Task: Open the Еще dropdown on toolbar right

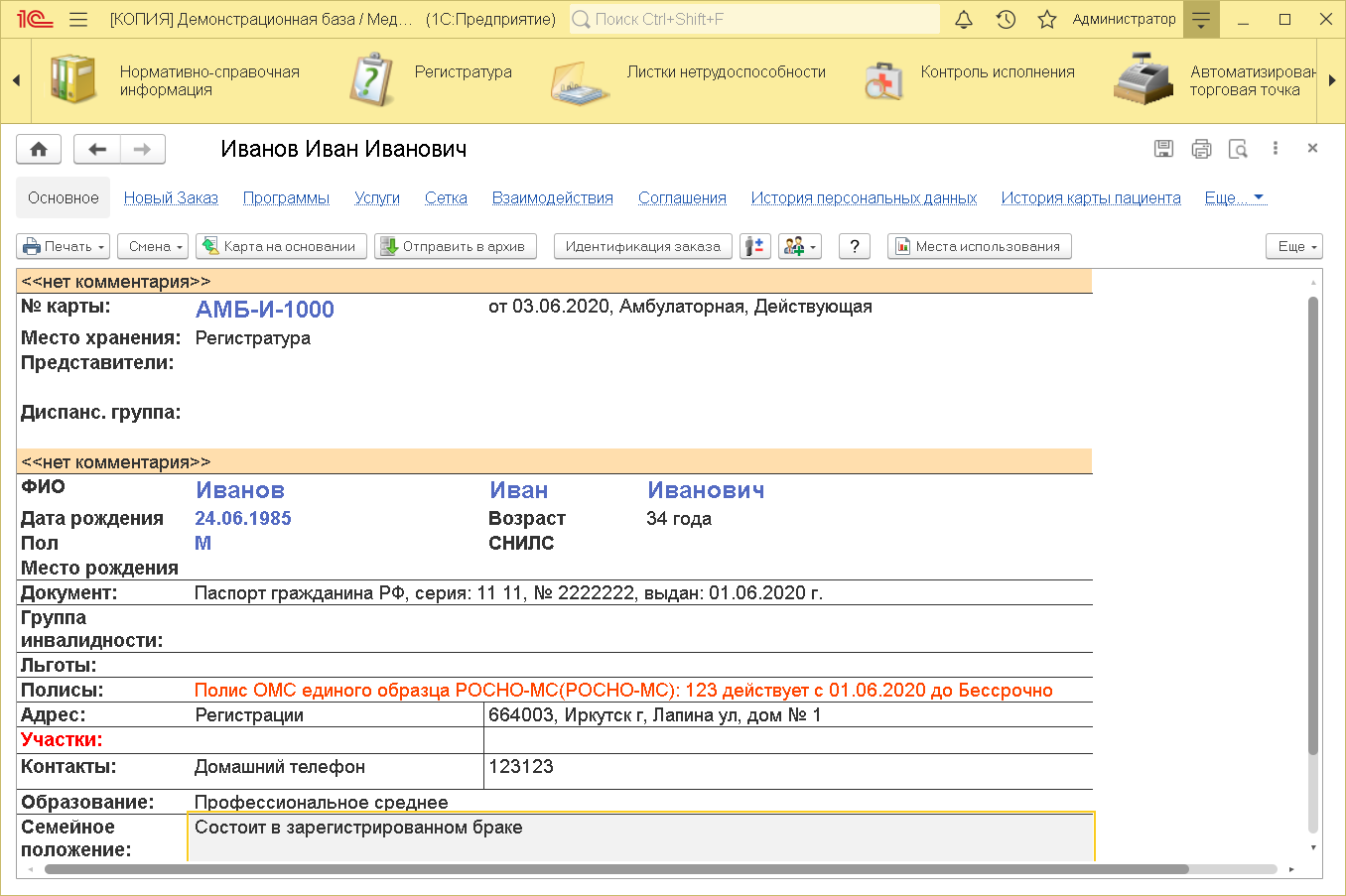Action: click(1294, 246)
